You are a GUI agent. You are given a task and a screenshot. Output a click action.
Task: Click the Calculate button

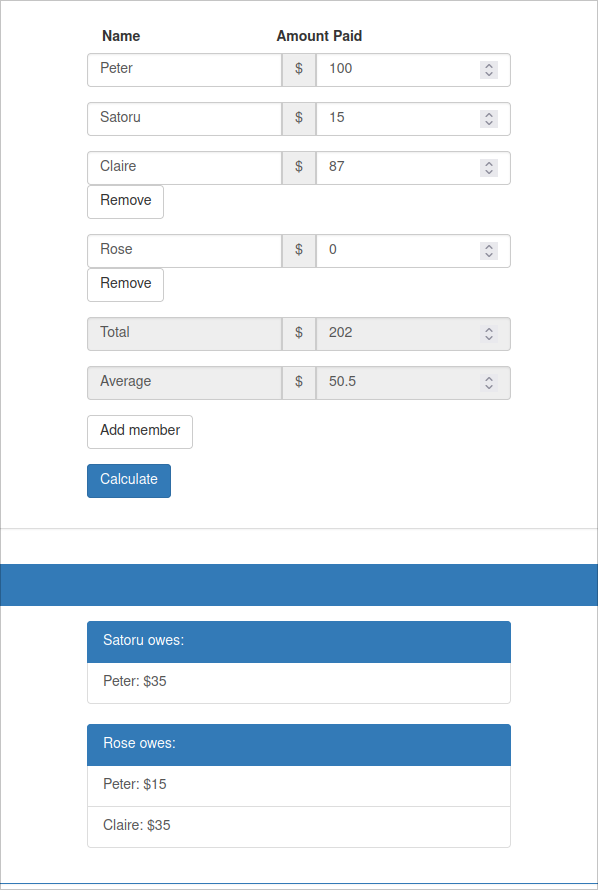(x=129, y=481)
